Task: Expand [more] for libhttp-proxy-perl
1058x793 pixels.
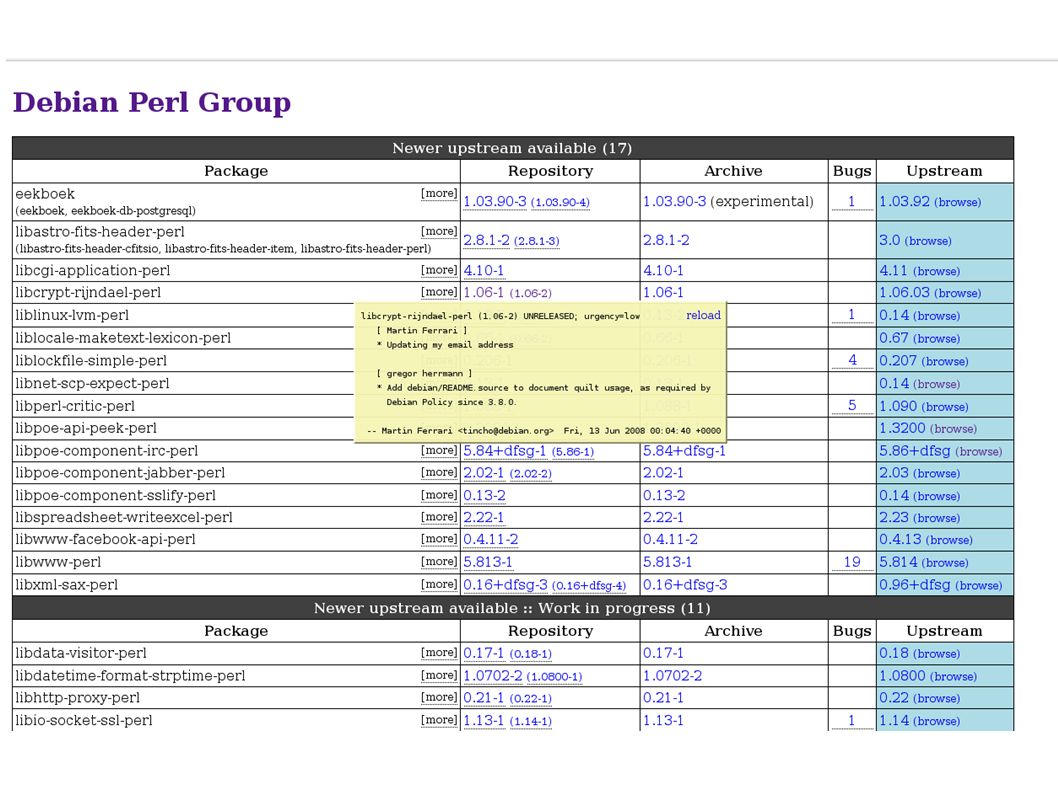Action: (439, 697)
